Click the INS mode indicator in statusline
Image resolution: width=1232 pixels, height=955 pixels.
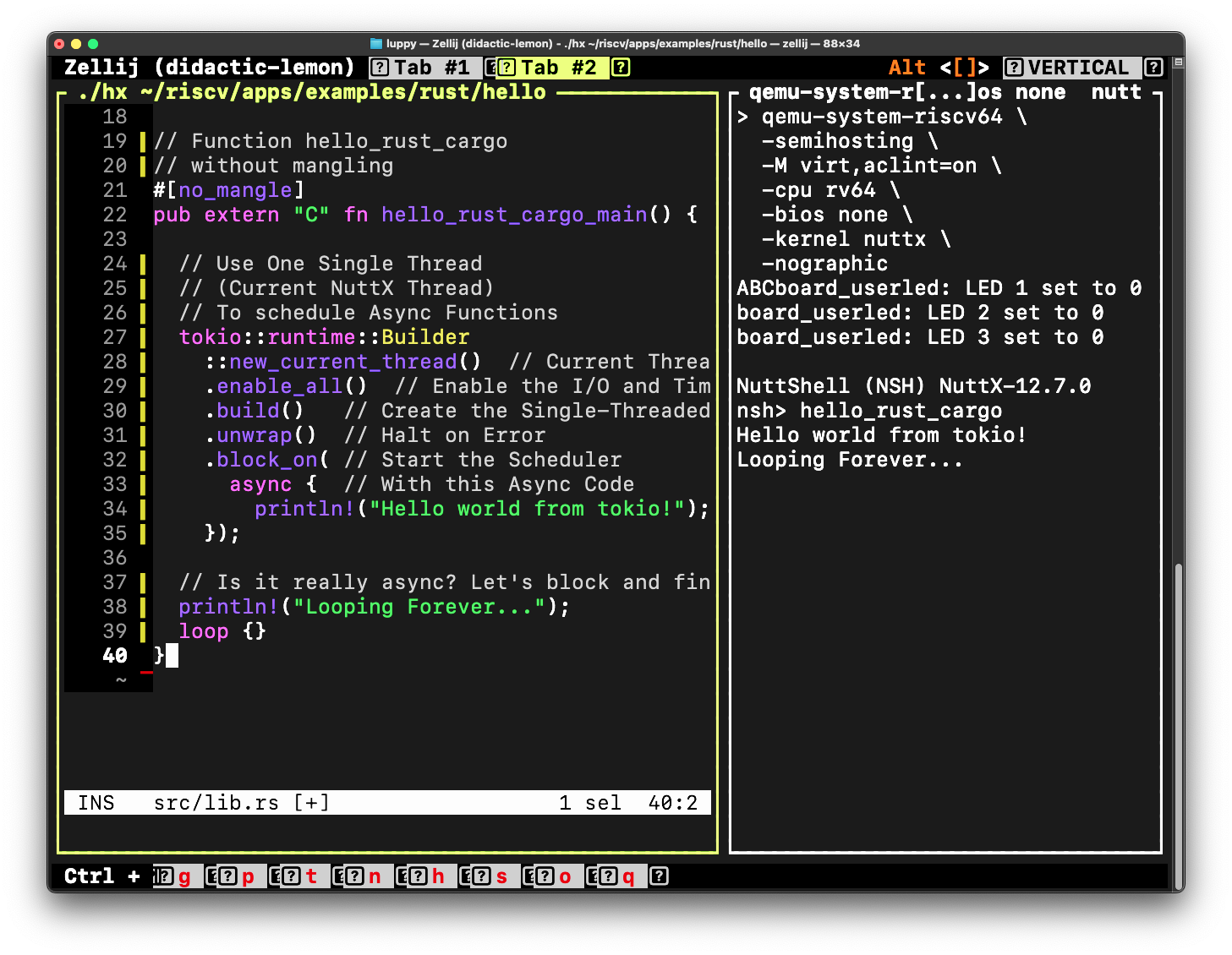click(x=96, y=803)
